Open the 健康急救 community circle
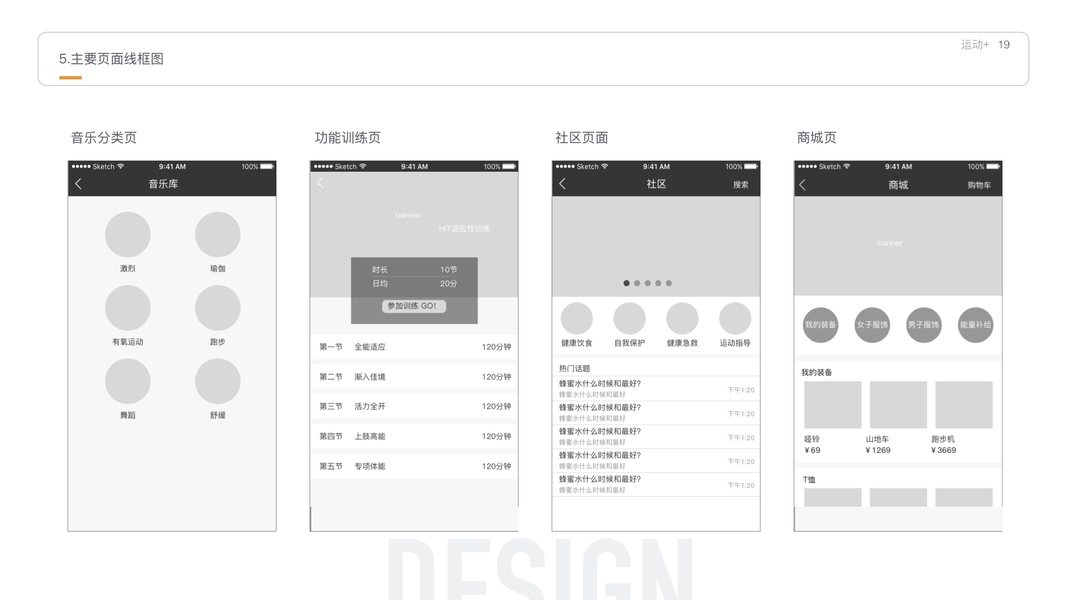This screenshot has width=1067, height=600. tap(682, 318)
